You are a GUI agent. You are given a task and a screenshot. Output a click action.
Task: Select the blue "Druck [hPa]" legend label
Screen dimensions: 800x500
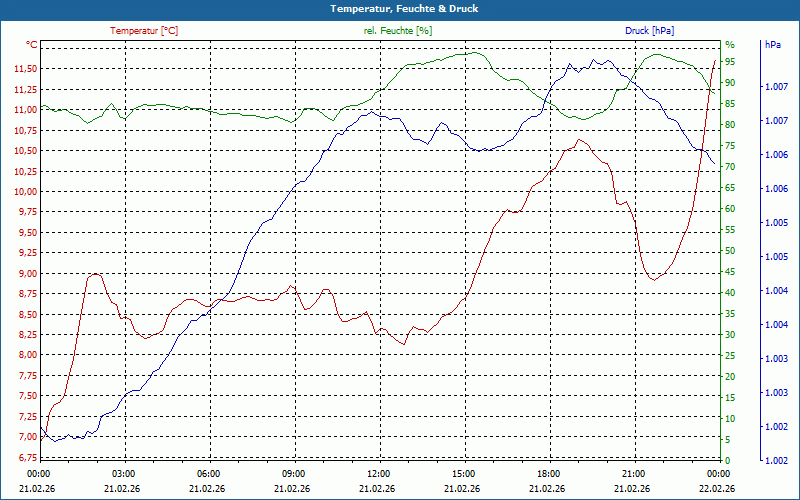point(649,31)
